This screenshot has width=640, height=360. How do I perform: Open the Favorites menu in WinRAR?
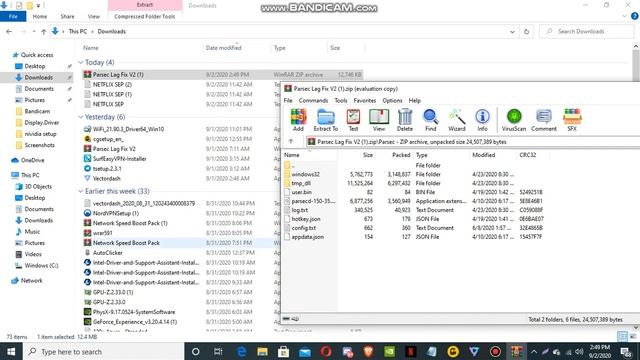tap(364, 100)
